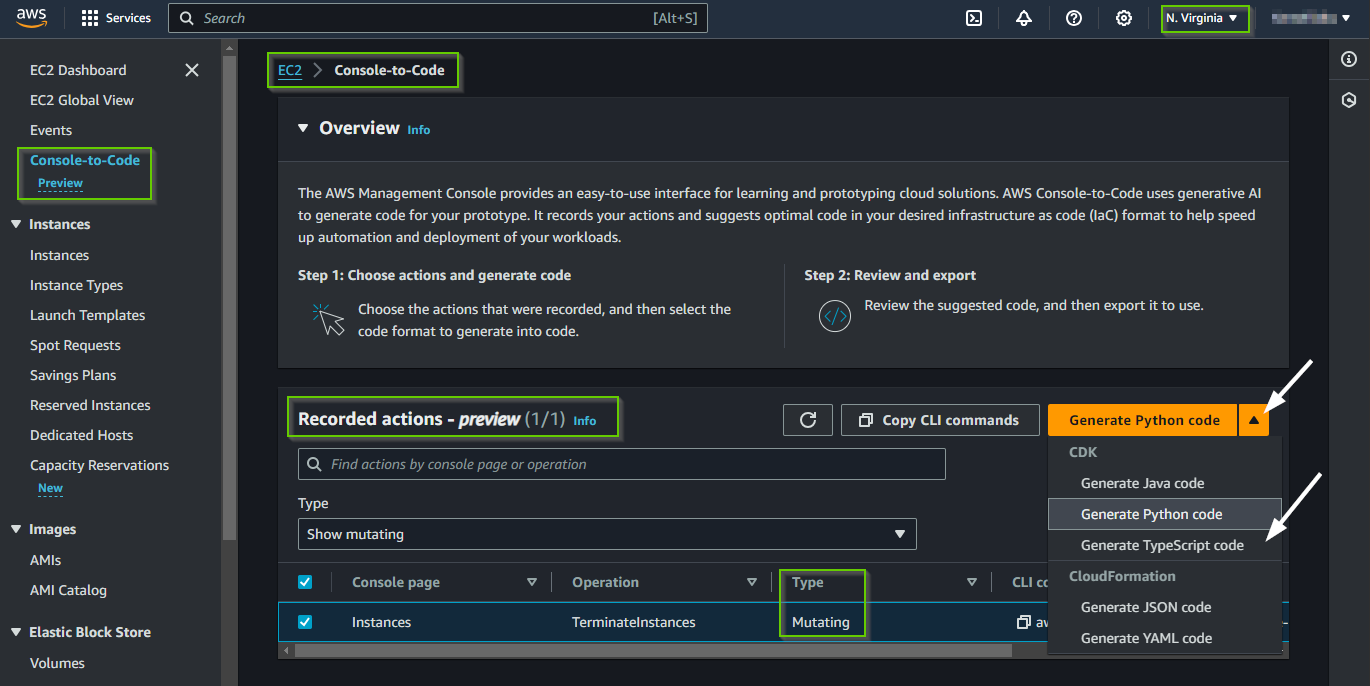The height and width of the screenshot is (686, 1370).
Task: Click the EC2 breadcrumb link
Action: click(289, 70)
